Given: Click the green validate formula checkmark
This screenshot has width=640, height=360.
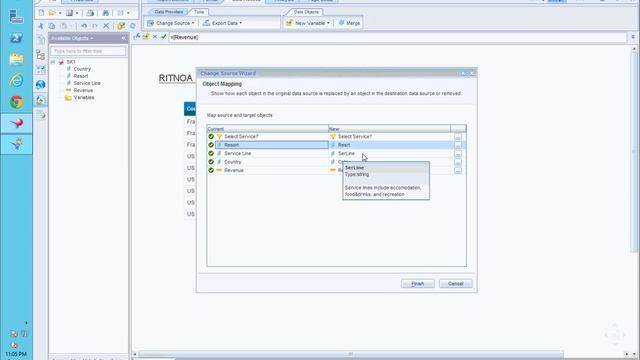Looking at the screenshot, I should pos(164,37).
